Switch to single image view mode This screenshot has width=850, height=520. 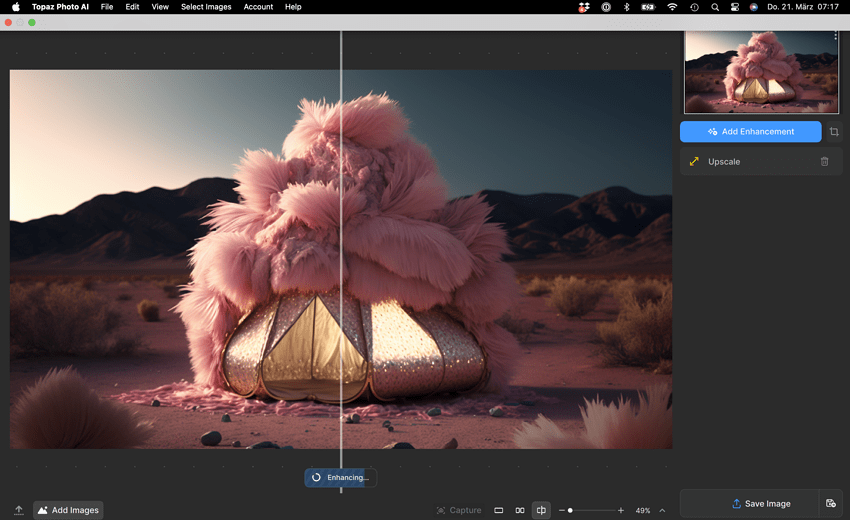click(x=498, y=510)
